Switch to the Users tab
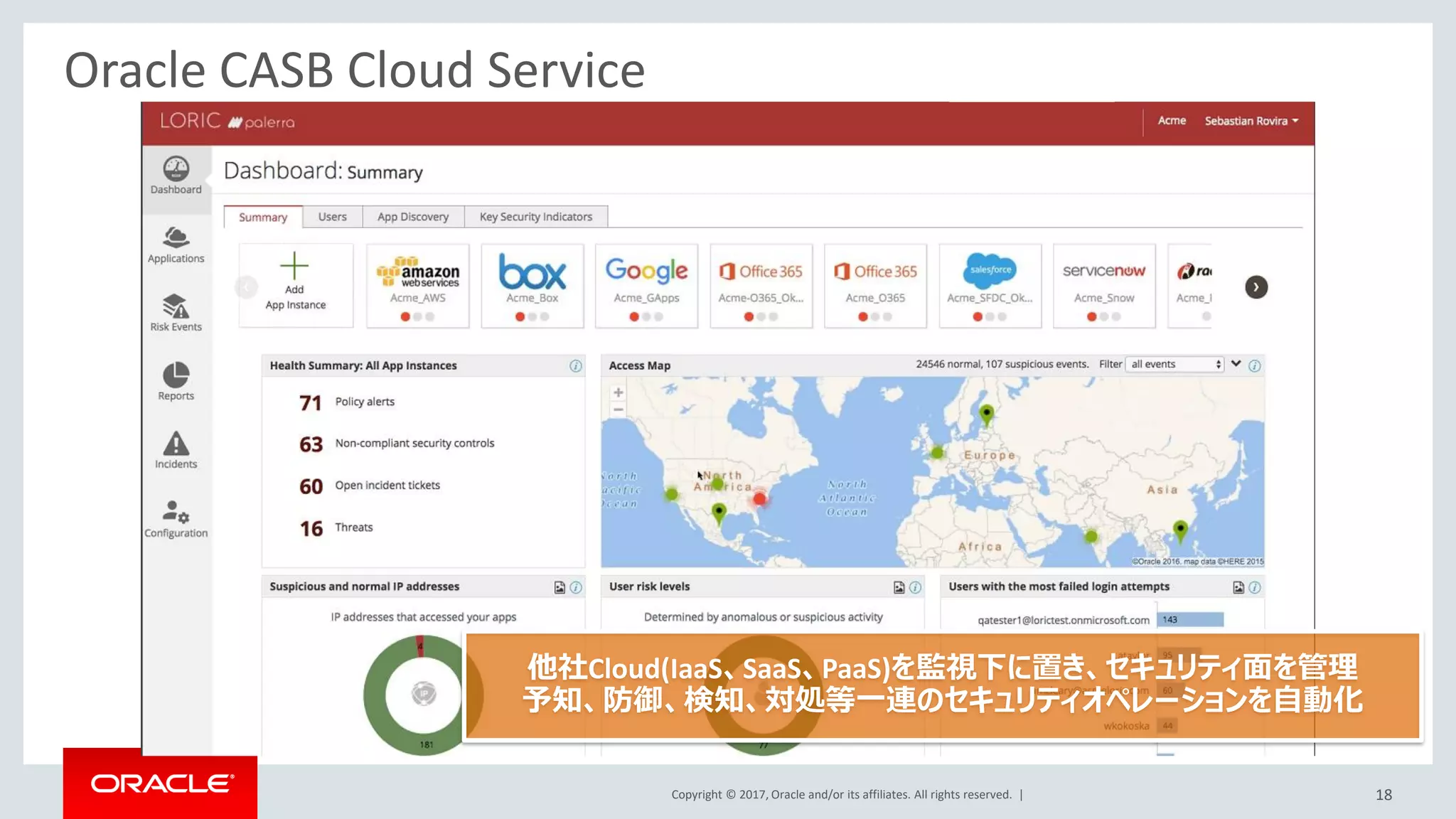This screenshot has width=1456, height=819. pyautogui.click(x=333, y=217)
